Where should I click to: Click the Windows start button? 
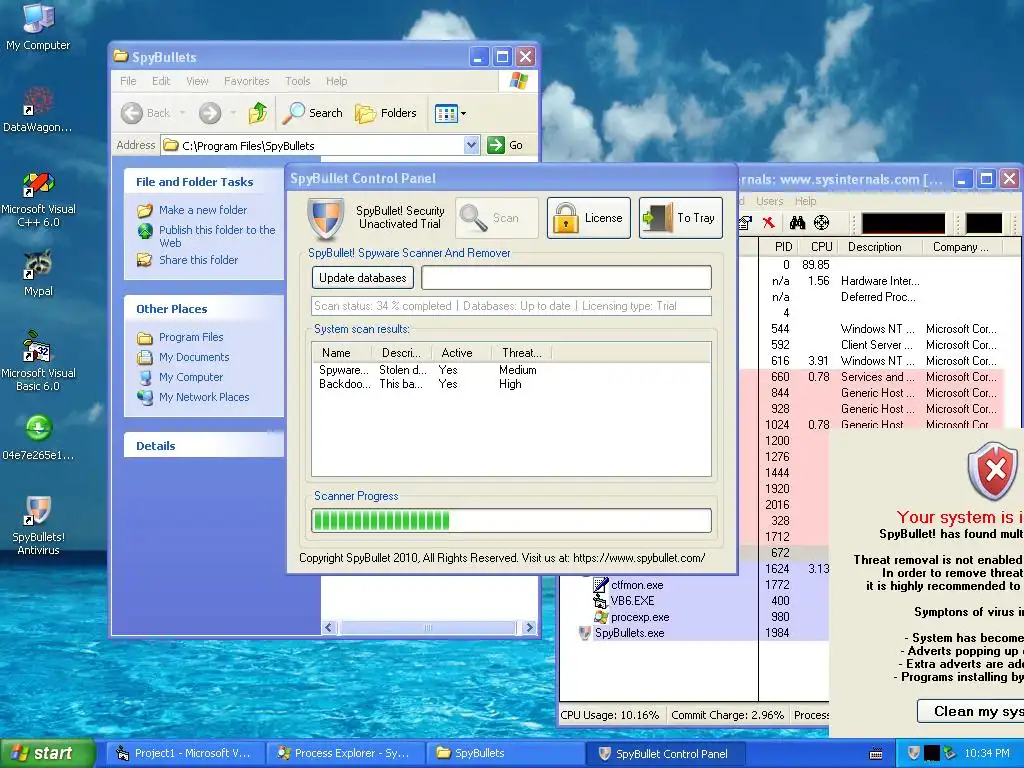(x=48, y=753)
